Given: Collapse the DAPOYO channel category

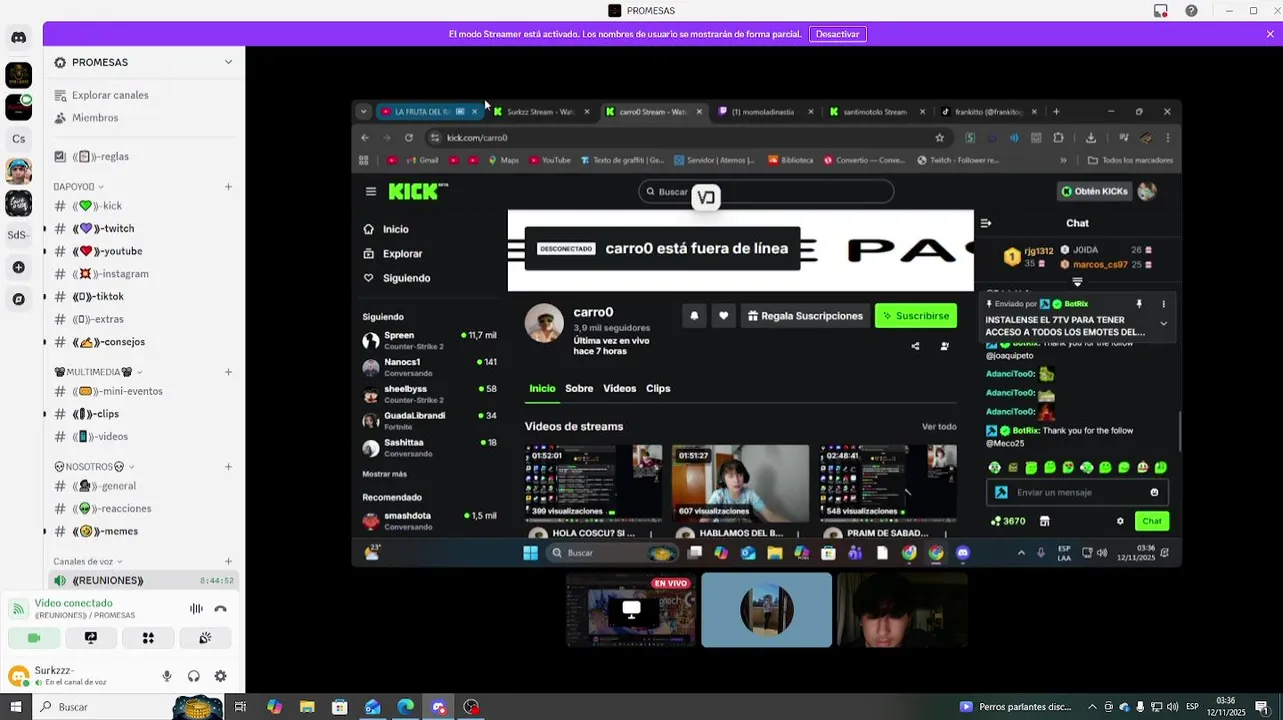Looking at the screenshot, I should tap(78, 187).
